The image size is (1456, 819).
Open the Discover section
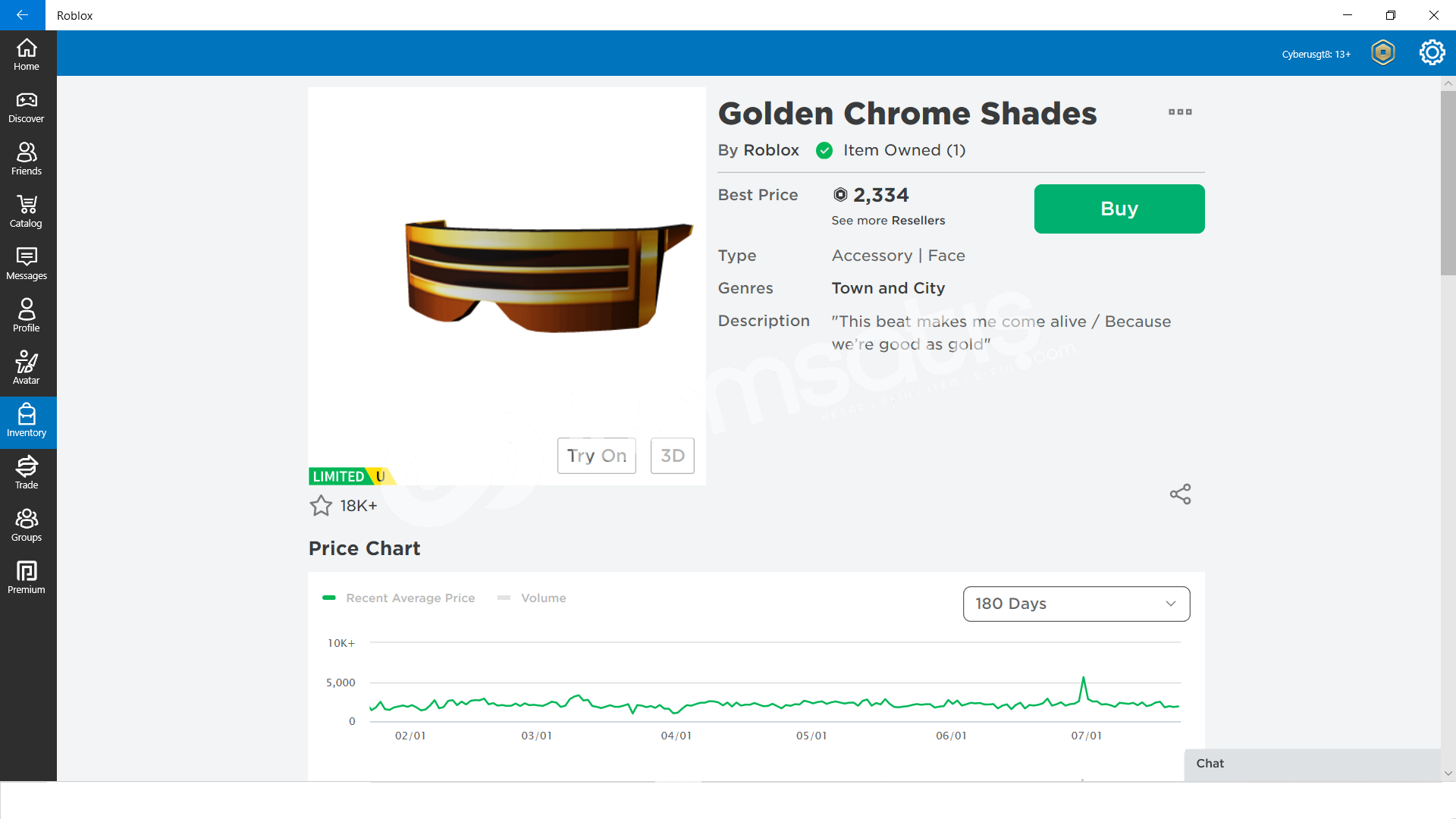click(x=27, y=107)
